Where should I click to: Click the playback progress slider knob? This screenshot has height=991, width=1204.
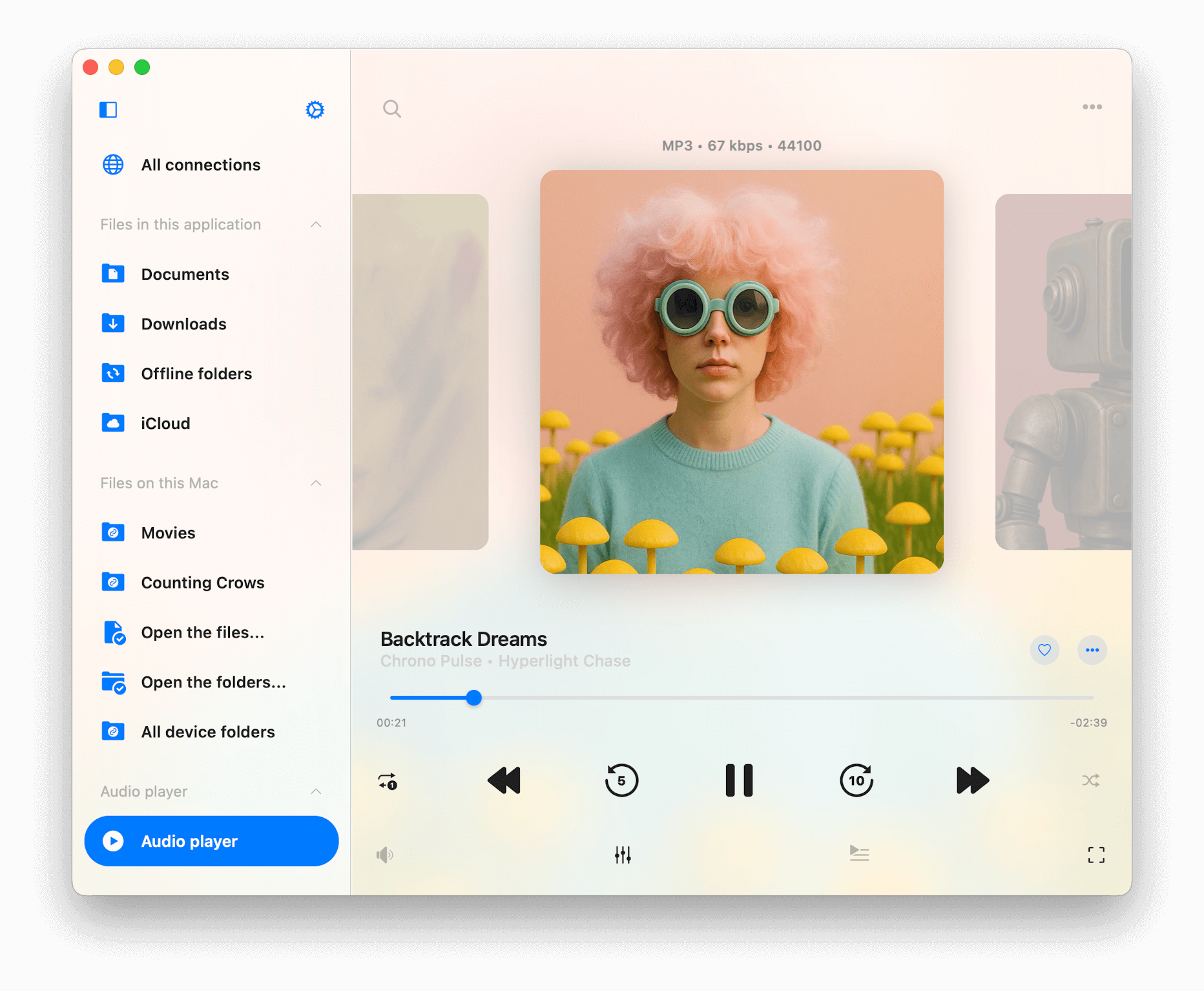pos(474,698)
